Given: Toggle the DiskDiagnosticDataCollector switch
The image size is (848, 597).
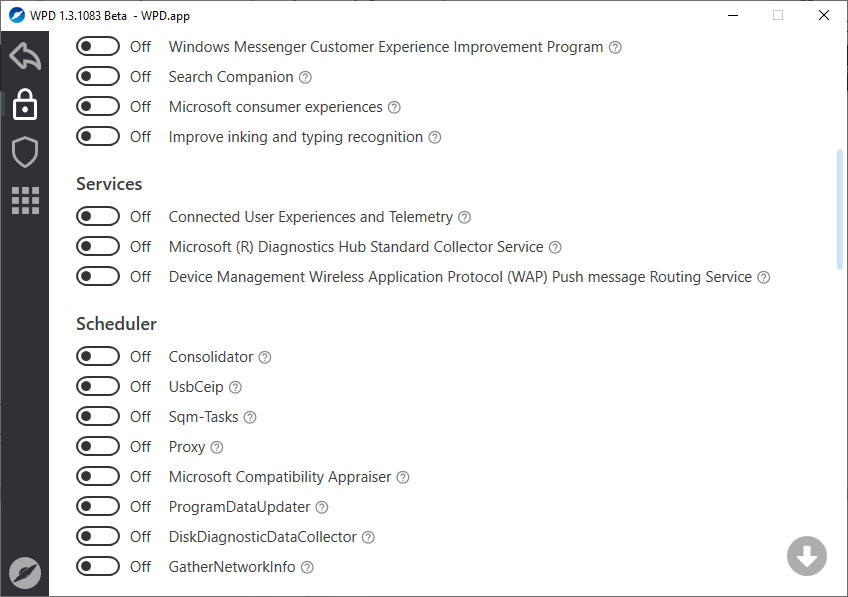Looking at the screenshot, I should pos(98,537).
